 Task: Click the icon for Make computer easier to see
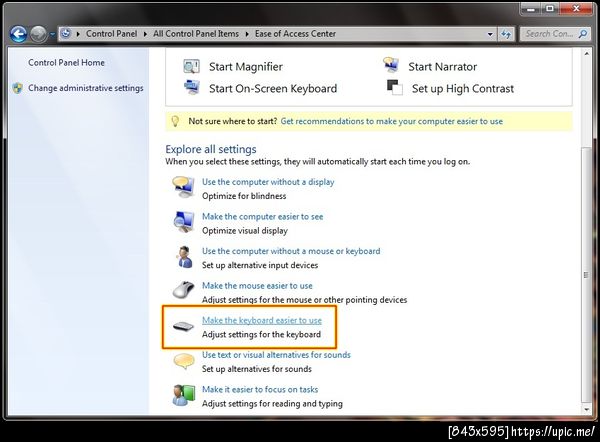[x=184, y=222]
